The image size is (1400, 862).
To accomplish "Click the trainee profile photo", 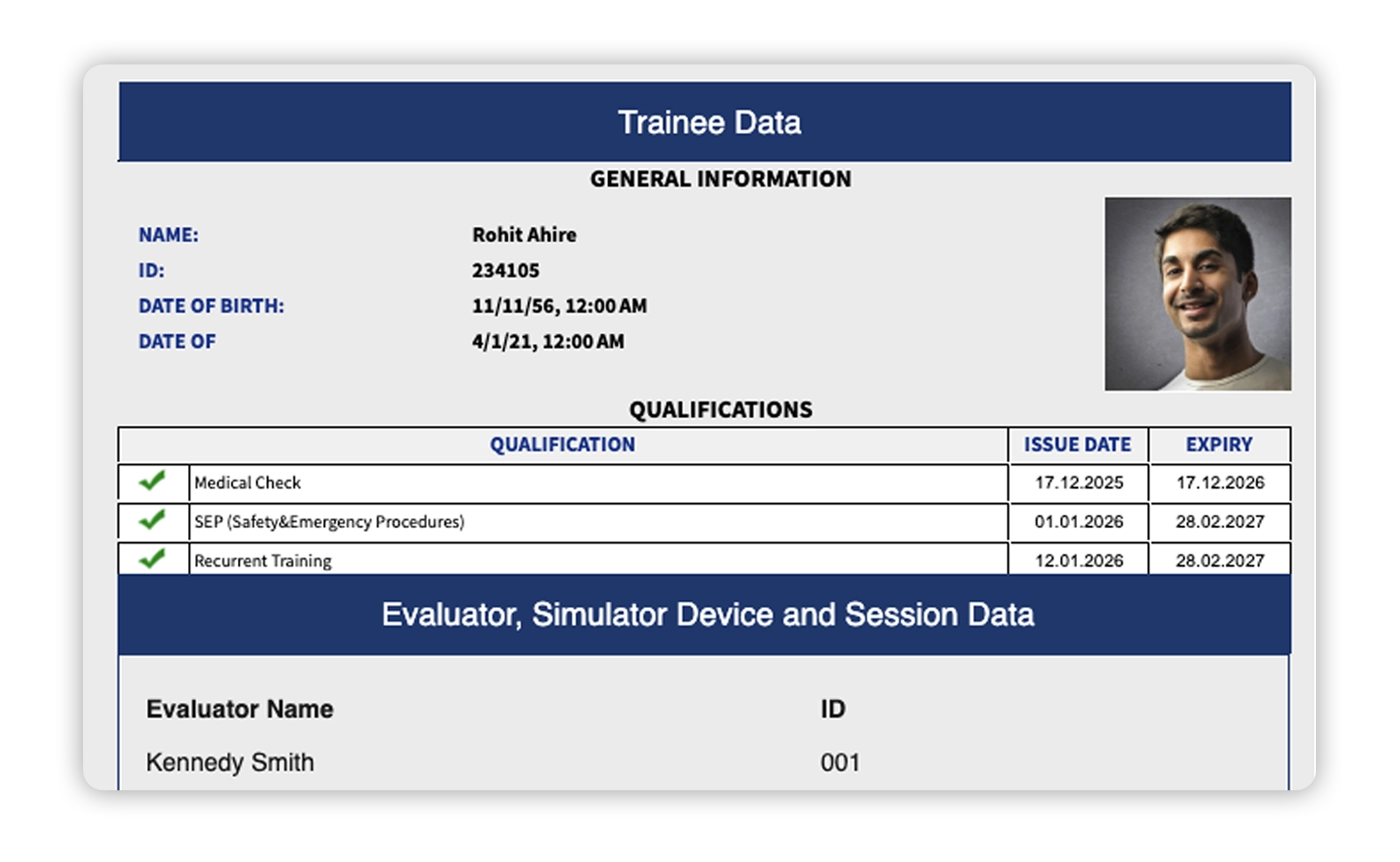I will tap(1197, 293).
